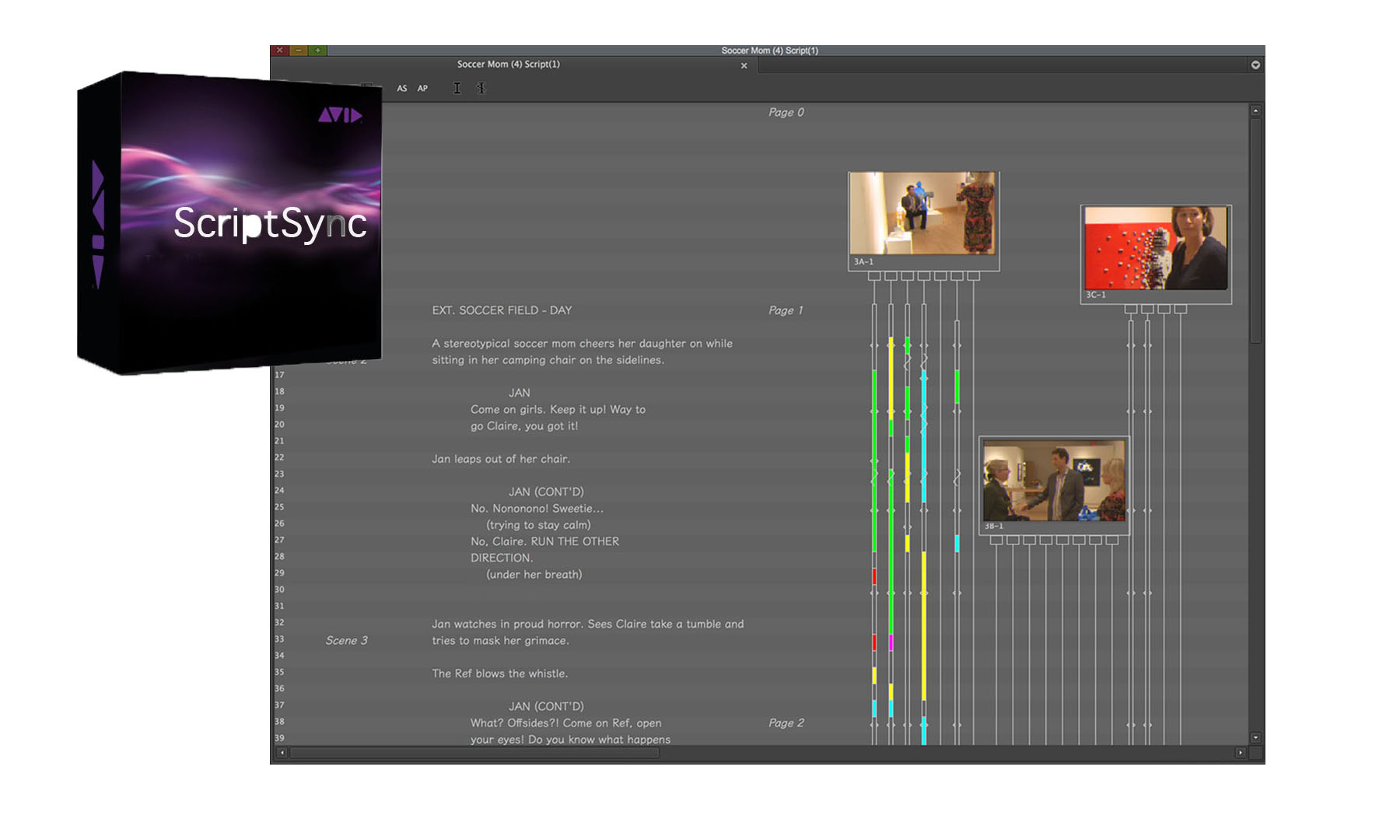Screen dimensions: 1400x840
Task: Click the Page 0 label
Action: pyautogui.click(x=786, y=113)
